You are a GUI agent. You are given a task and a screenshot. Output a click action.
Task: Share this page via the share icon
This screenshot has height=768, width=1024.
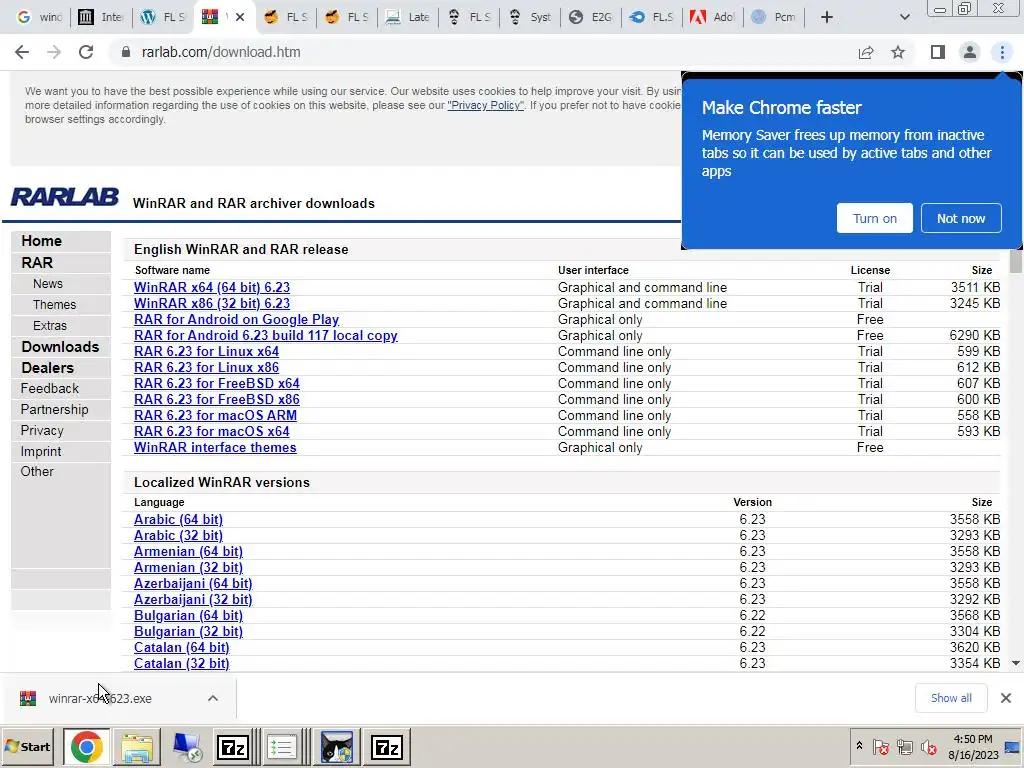click(x=866, y=52)
